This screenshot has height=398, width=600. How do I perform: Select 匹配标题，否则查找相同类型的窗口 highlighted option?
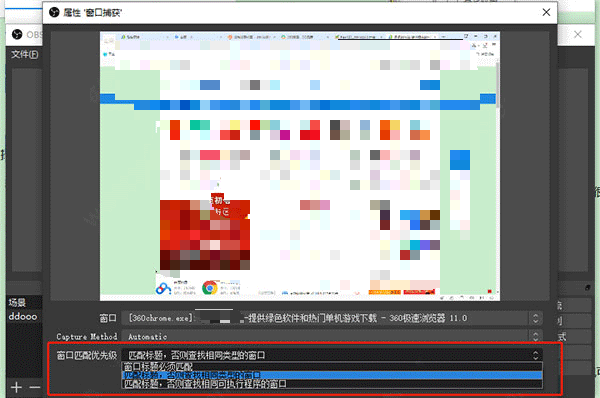pos(331,375)
